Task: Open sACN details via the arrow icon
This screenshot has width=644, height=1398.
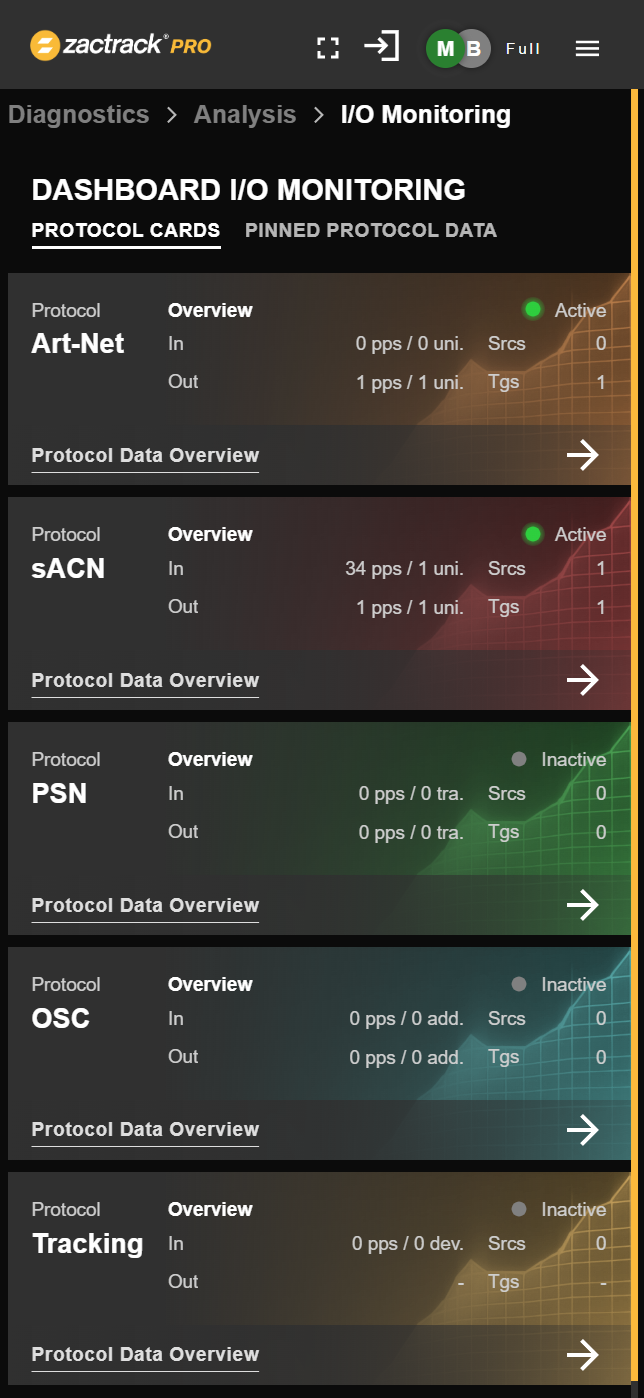Action: coord(583,679)
